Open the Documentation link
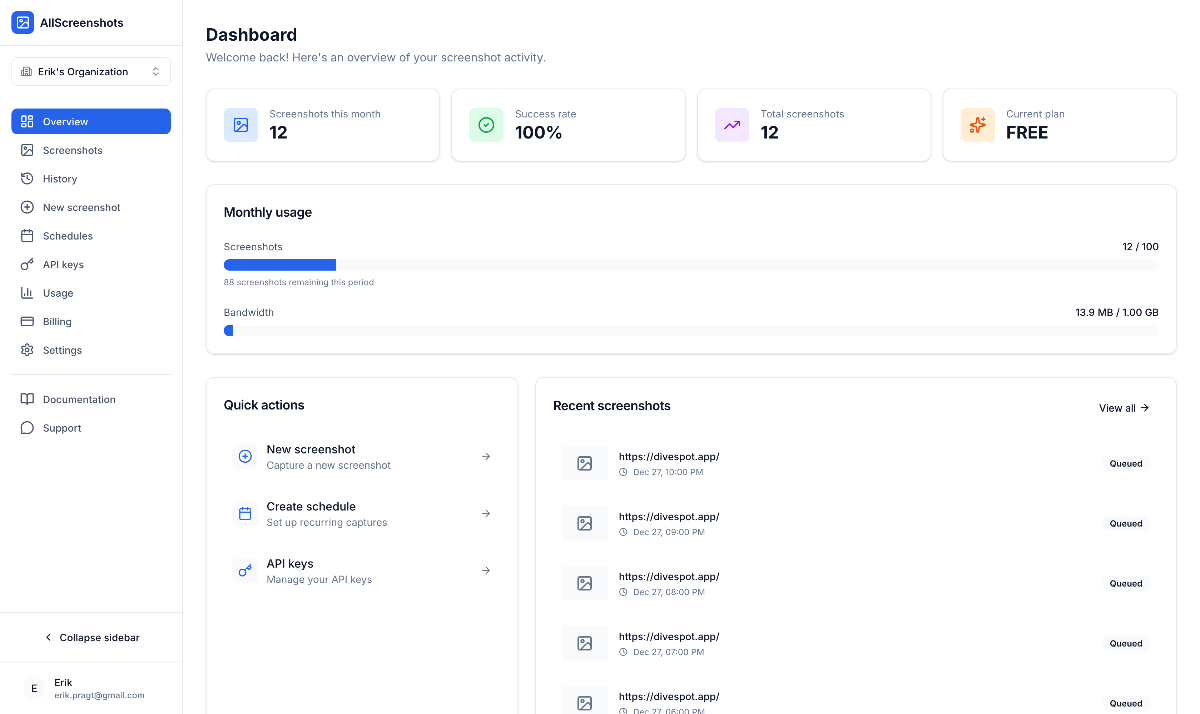1200x714 pixels. [x=79, y=399]
